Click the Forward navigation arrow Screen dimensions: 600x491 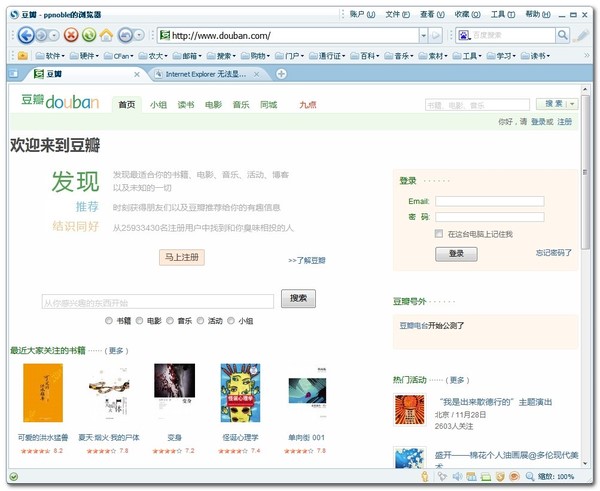[x=41, y=36]
